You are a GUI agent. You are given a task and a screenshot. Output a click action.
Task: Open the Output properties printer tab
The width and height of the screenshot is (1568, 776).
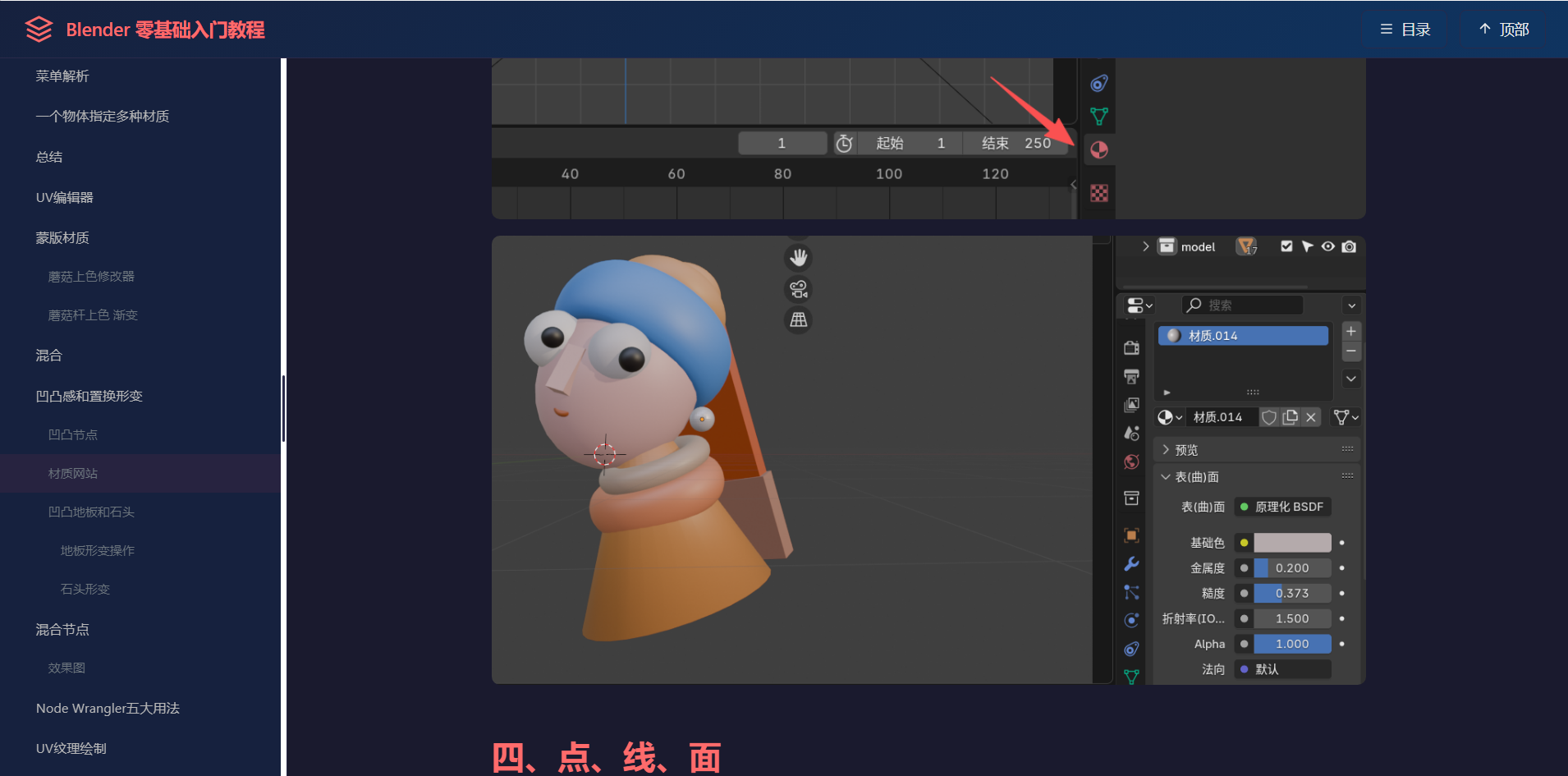1131,376
